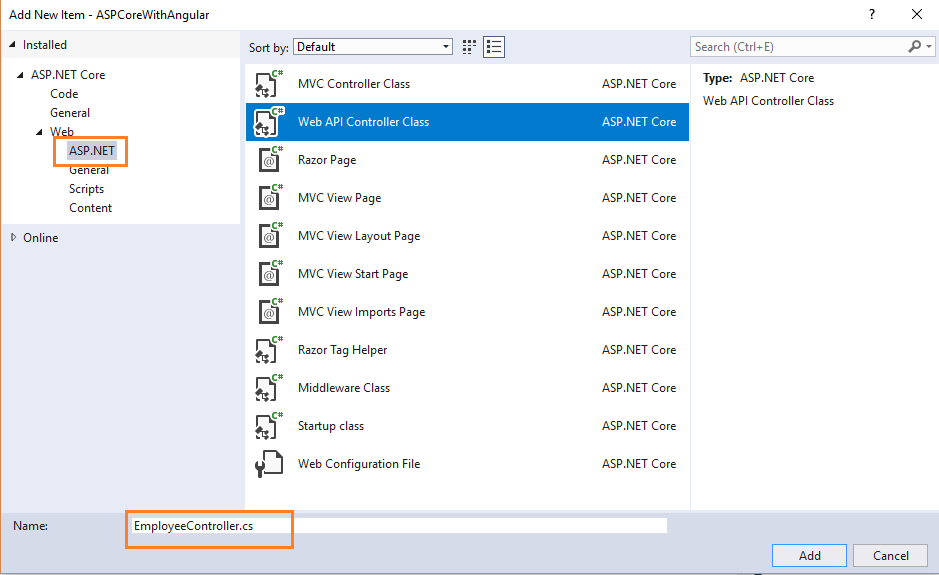Open the Sort by Default dropdown
Viewport: 939px width, 575px height.
pyautogui.click(x=373, y=47)
